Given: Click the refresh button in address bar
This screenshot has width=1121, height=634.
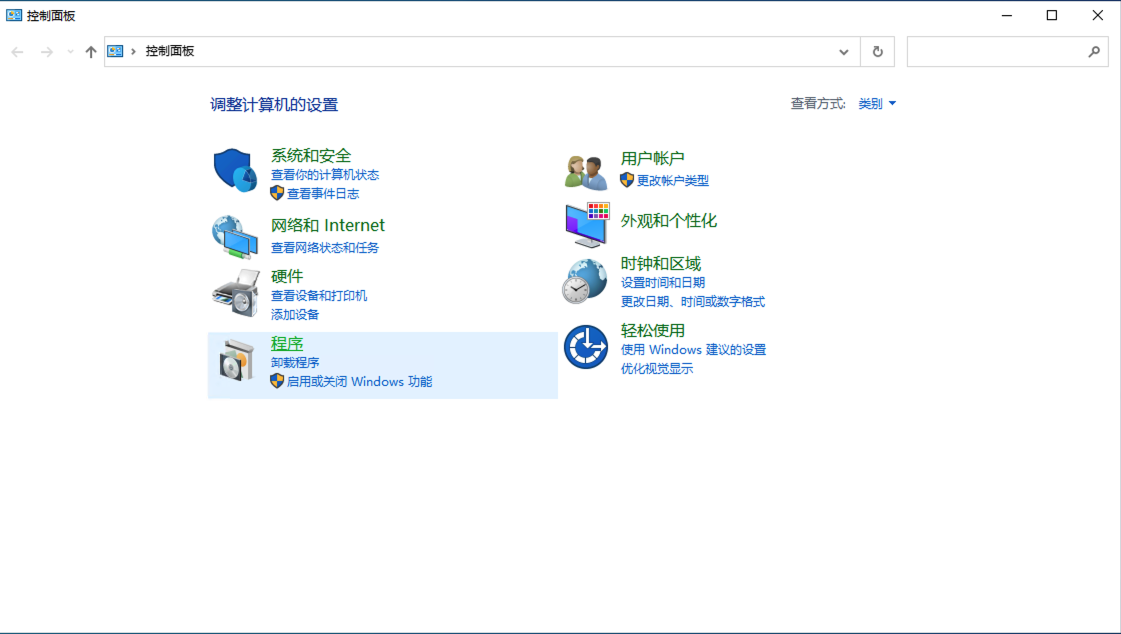Looking at the screenshot, I should tap(877, 51).
